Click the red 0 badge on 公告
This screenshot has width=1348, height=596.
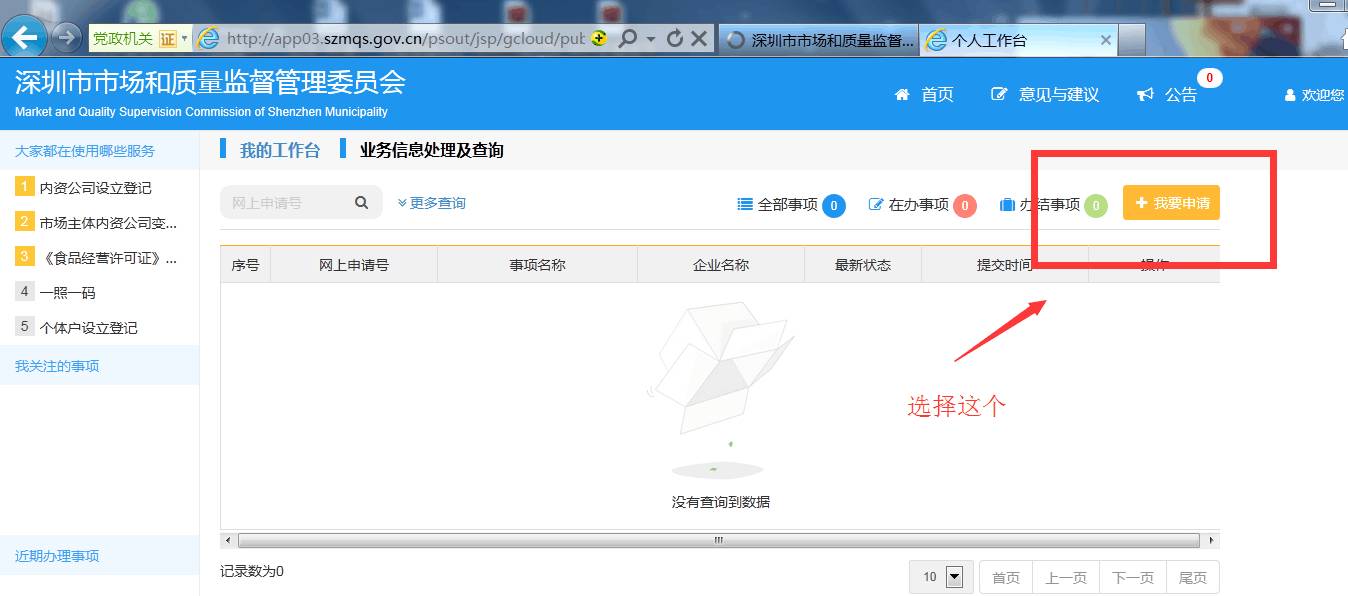[x=1209, y=77]
